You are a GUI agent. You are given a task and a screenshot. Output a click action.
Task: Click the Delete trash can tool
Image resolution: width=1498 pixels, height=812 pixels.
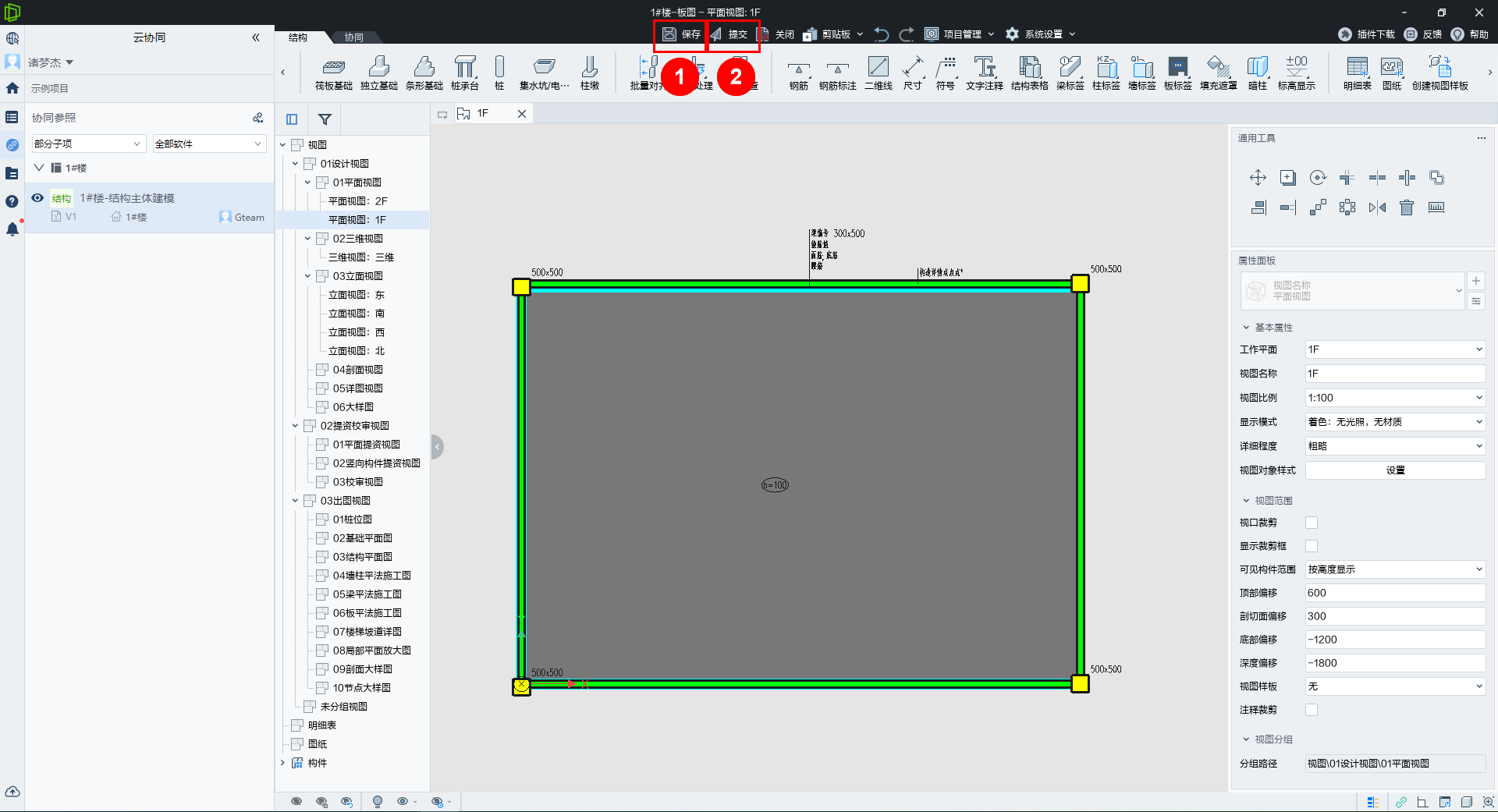click(x=1407, y=207)
